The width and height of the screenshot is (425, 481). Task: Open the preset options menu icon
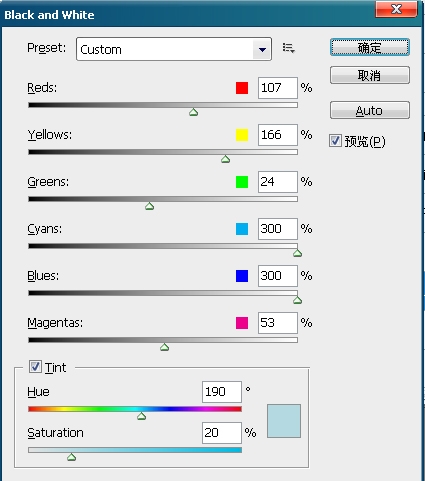288,48
